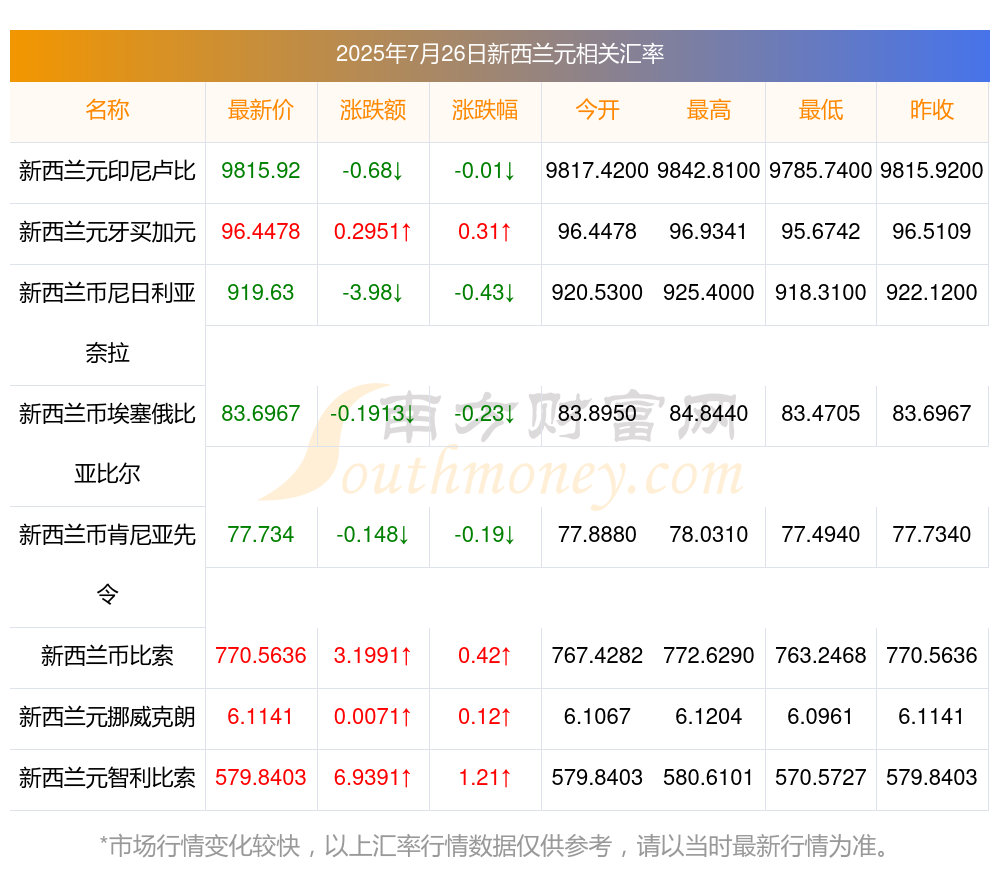Select the 最高 column header
Viewport: 1000px width, 877px height.
709,110
